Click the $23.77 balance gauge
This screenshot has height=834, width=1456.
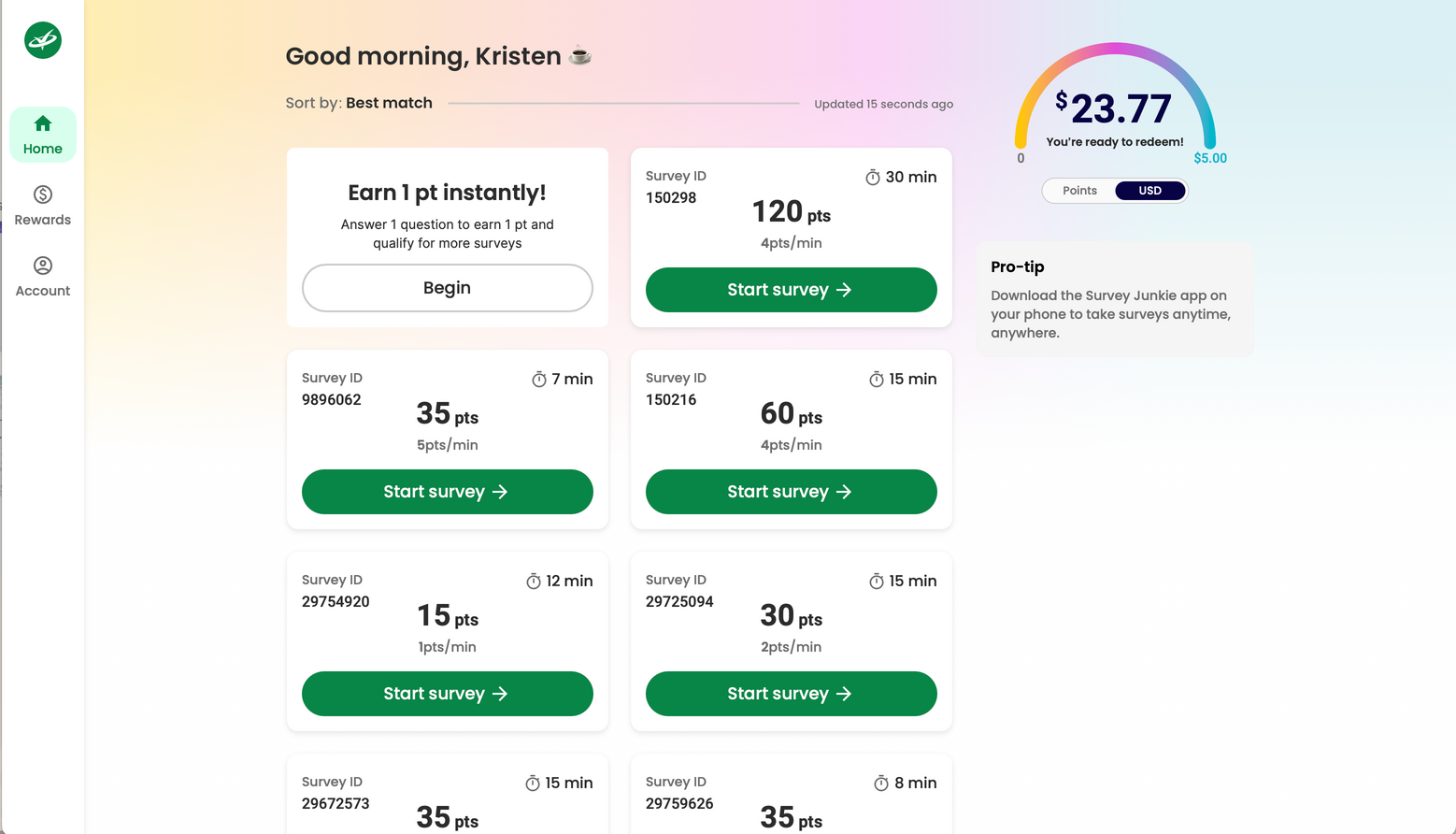pos(1115,108)
